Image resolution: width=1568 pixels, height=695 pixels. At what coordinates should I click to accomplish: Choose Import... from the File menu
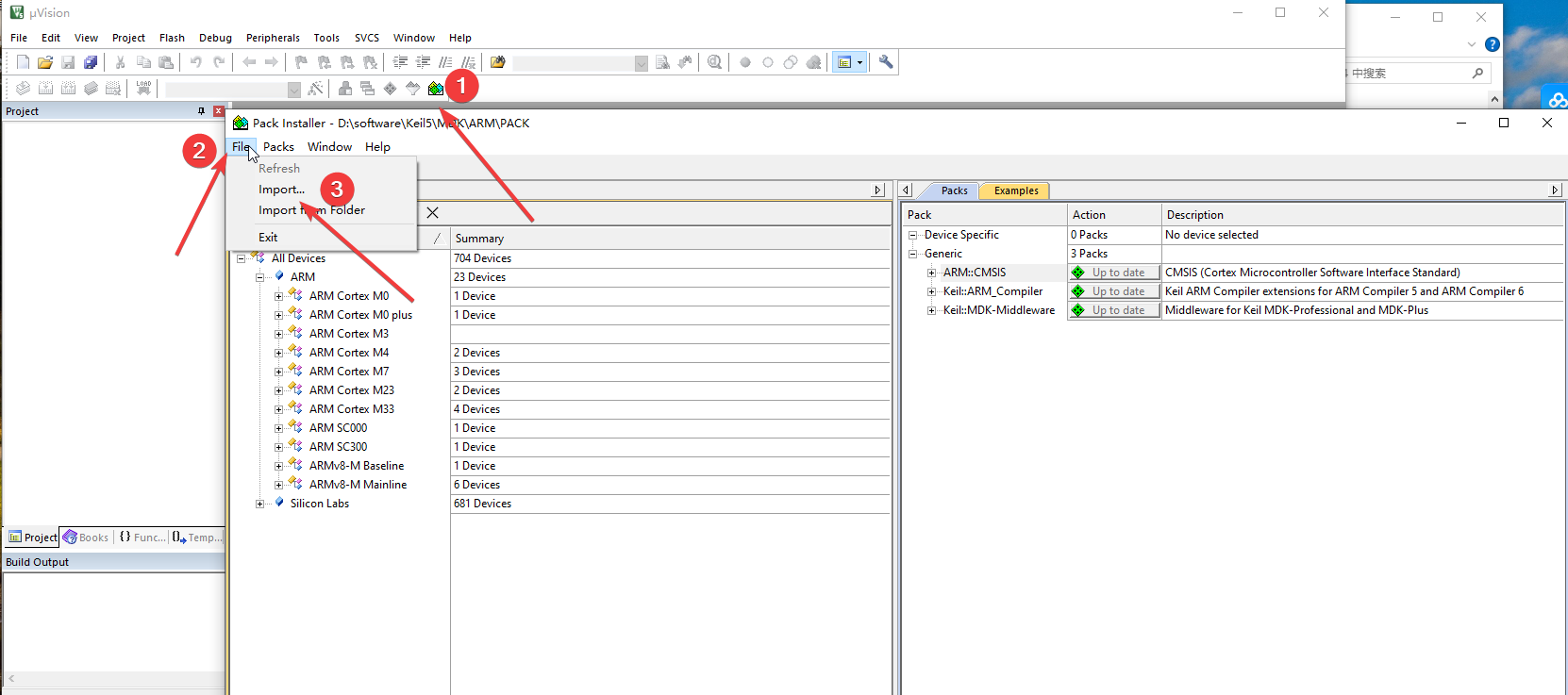coord(282,189)
